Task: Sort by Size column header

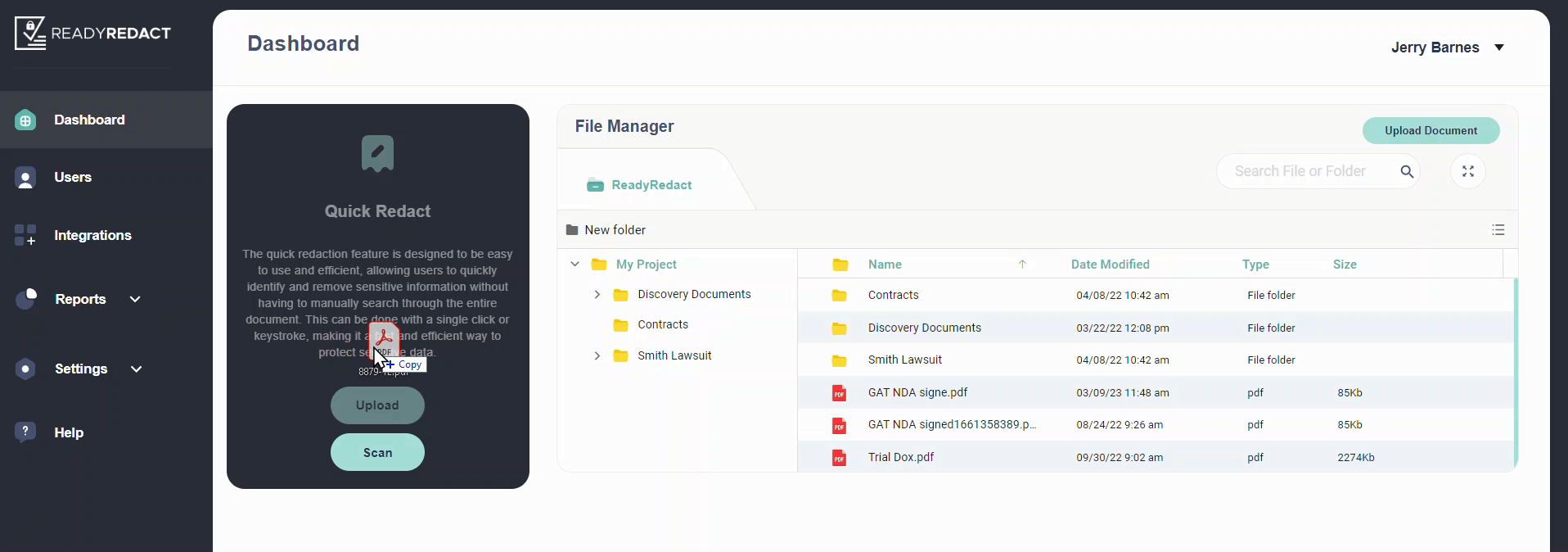Action: click(x=1345, y=265)
